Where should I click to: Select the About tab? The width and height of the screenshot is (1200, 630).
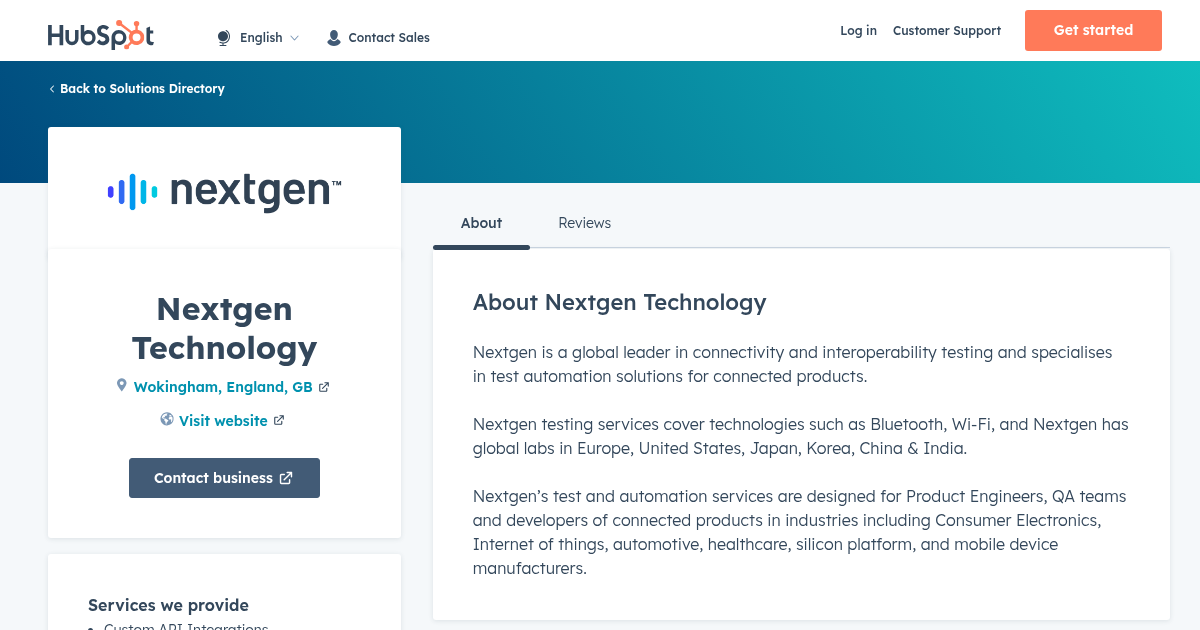pos(481,223)
